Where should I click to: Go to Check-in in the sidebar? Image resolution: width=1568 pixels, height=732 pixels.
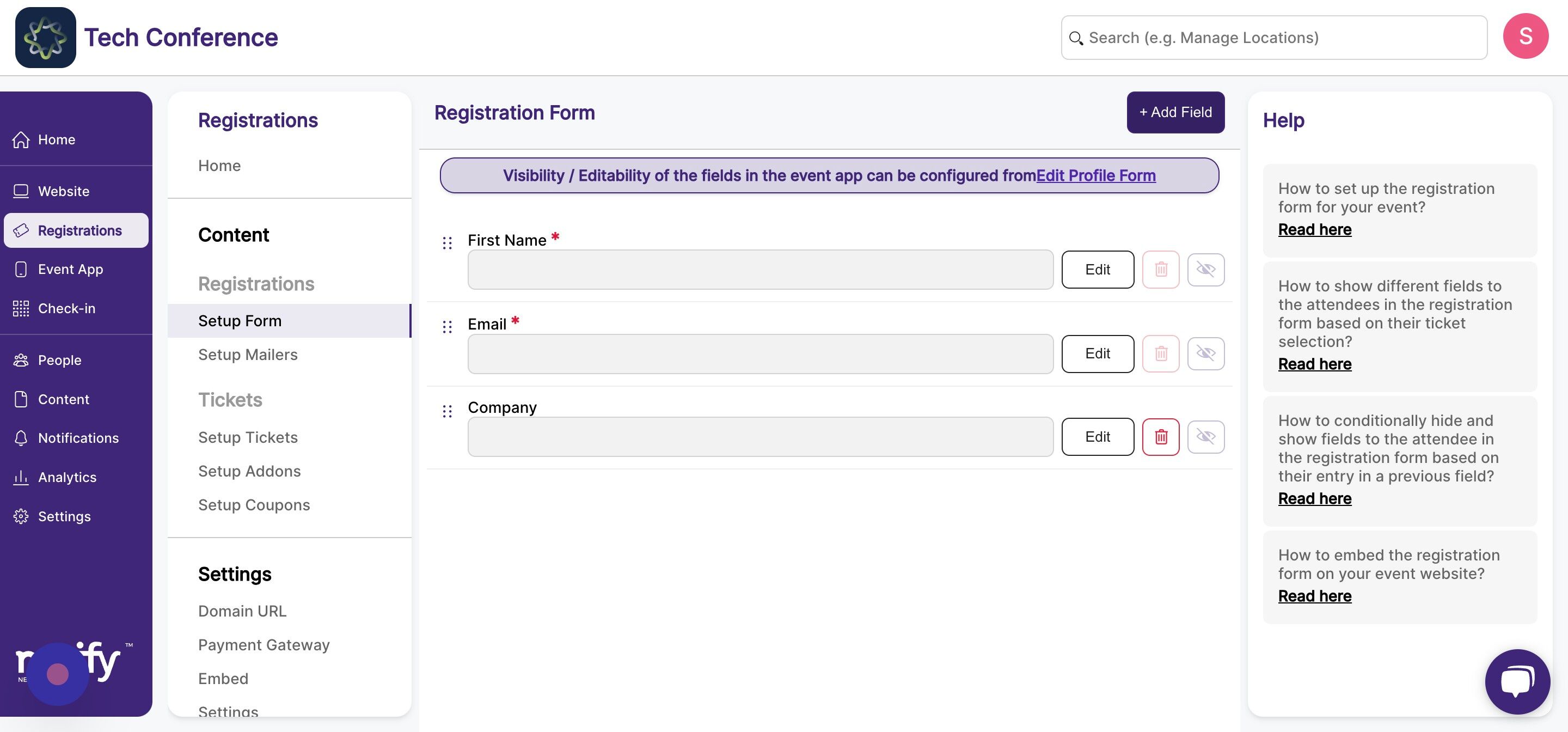point(66,308)
